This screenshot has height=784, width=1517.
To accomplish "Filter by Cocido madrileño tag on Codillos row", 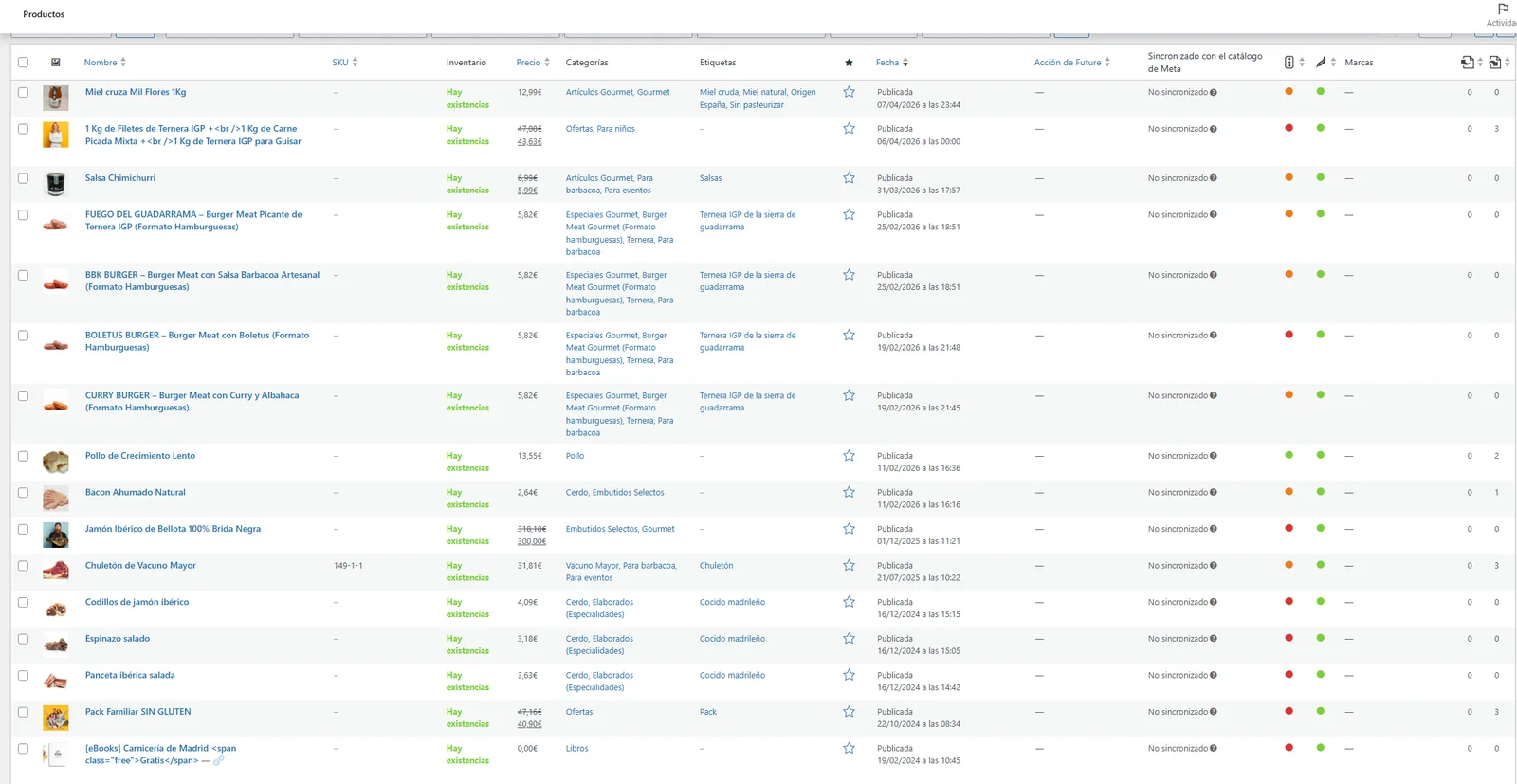I will (732, 602).
